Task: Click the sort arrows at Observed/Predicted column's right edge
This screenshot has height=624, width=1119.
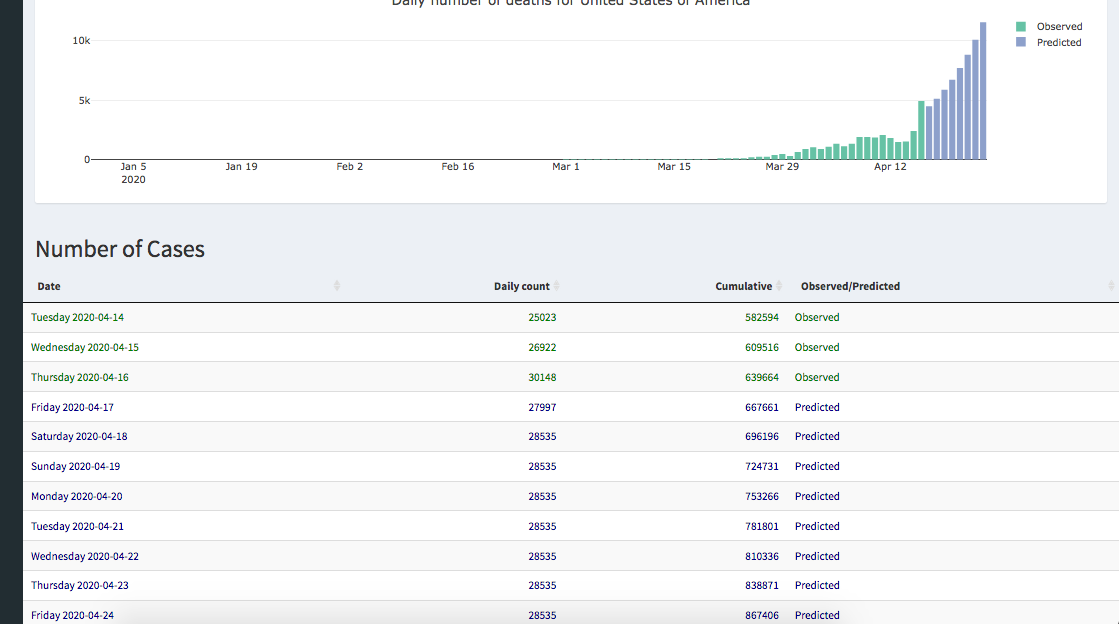Action: (x=1111, y=286)
